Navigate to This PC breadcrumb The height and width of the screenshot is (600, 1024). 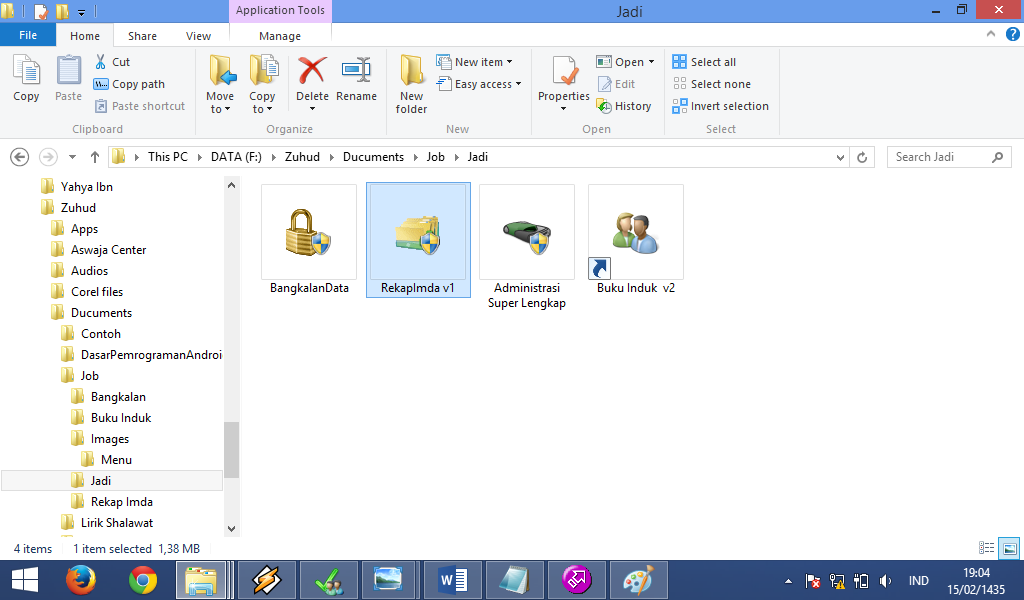click(168, 157)
